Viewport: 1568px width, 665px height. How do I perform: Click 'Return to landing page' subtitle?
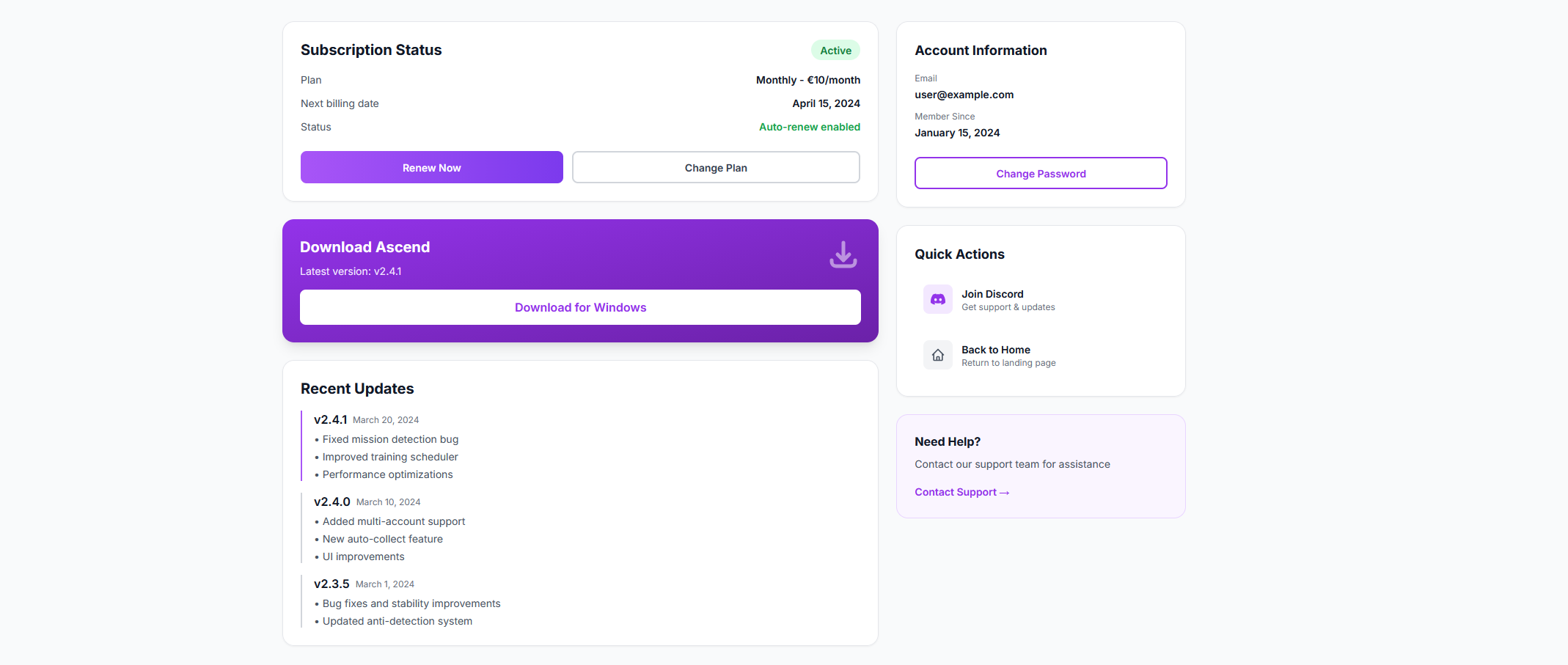click(x=1008, y=363)
